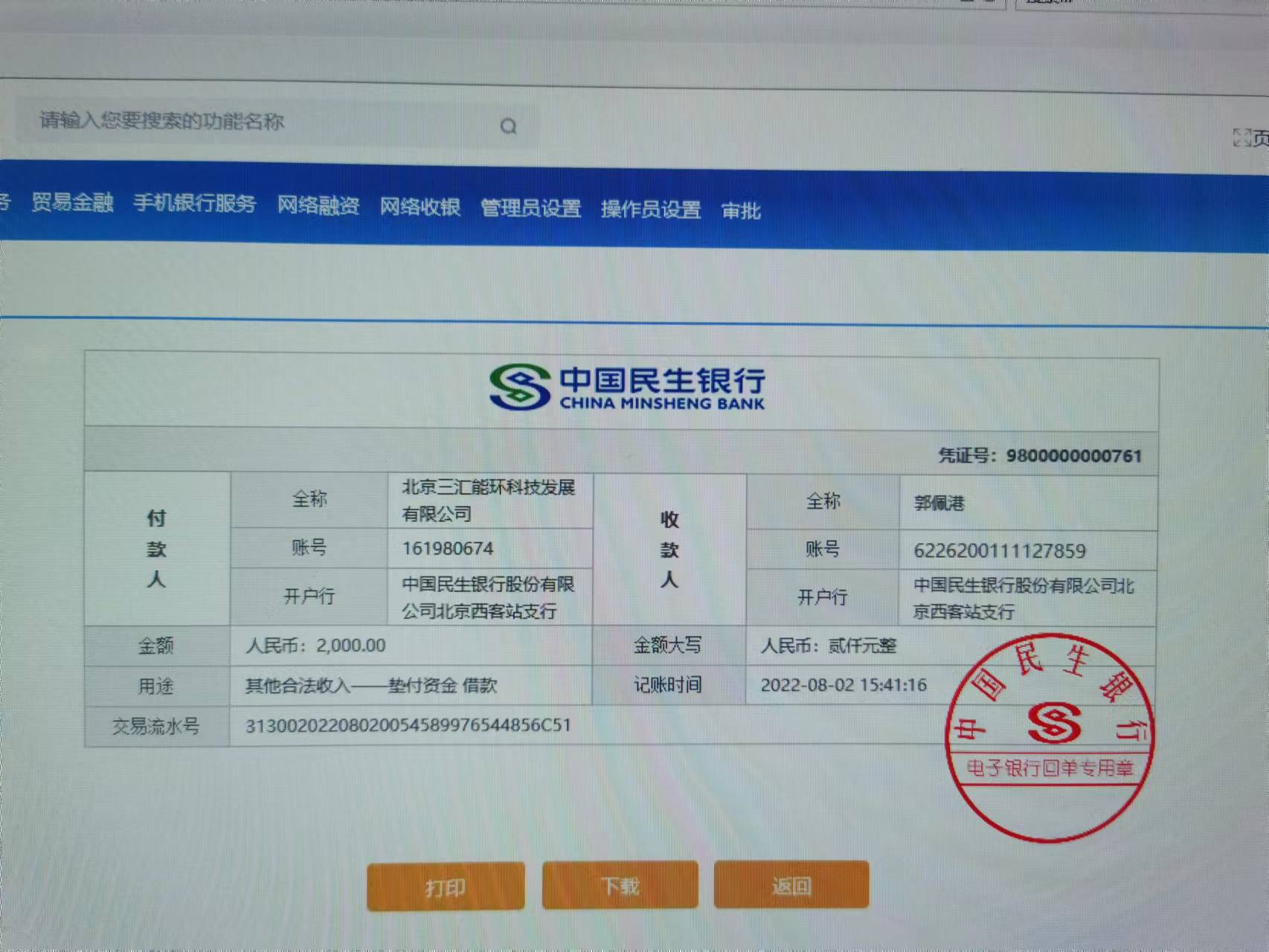The image size is (1269, 952).
Task: Go to the 网络收银 menu
Action: coord(420,207)
